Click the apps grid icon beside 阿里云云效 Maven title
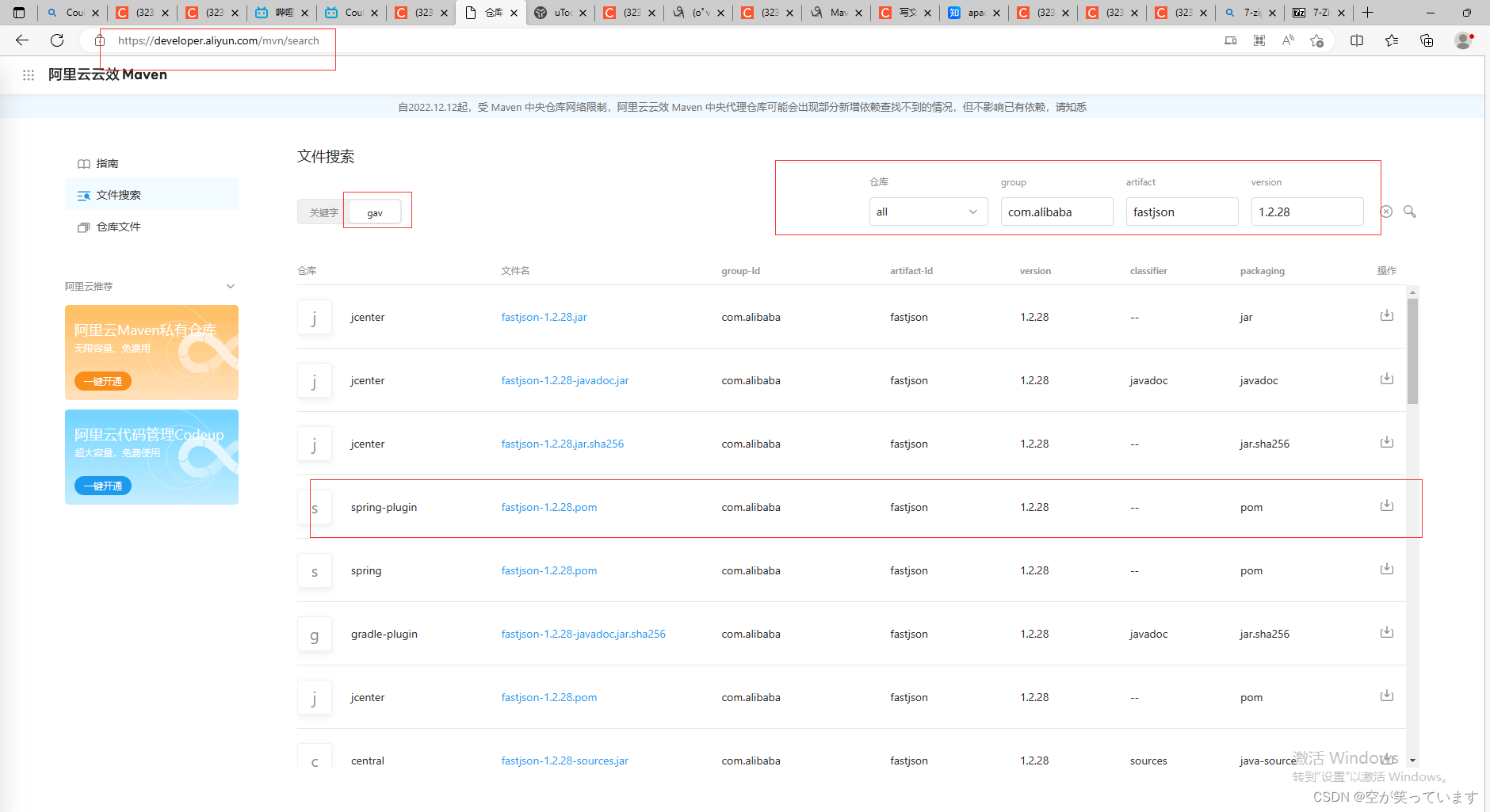 click(29, 74)
